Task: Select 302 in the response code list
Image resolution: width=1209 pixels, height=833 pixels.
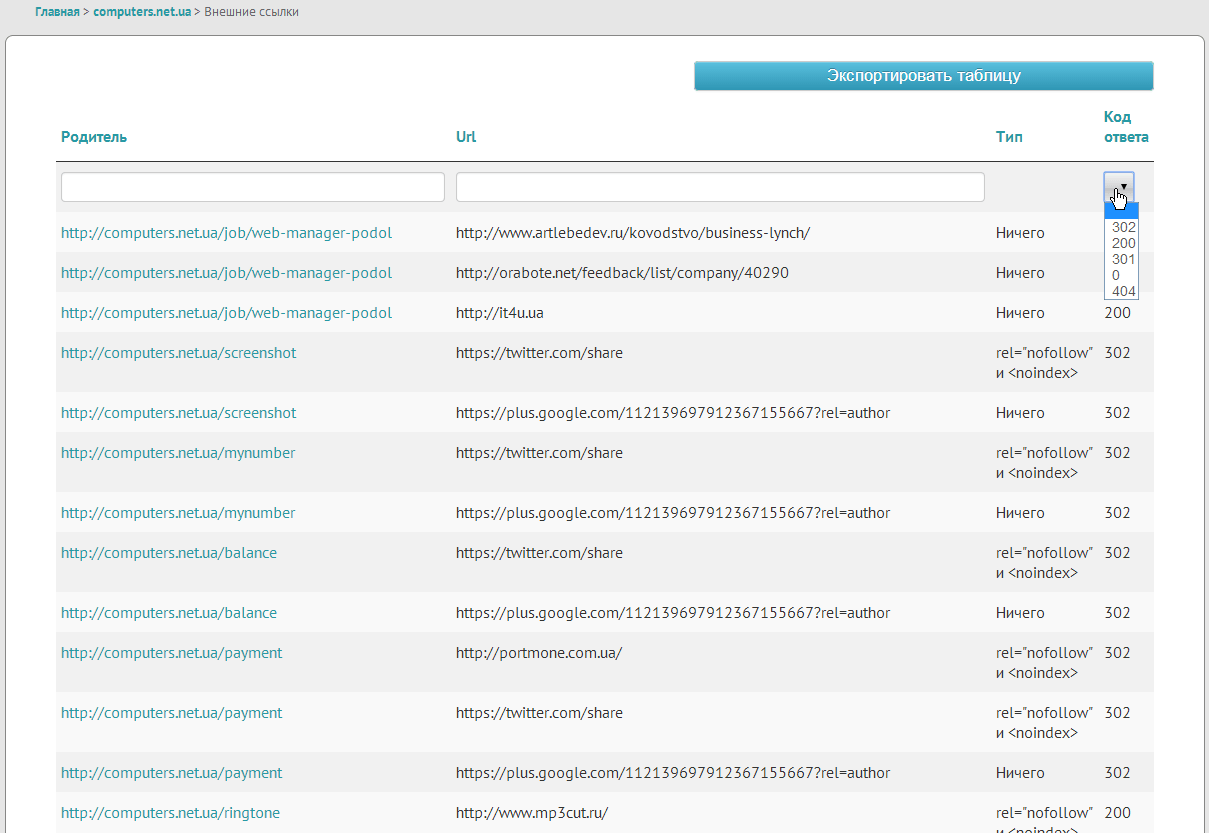Action: [x=1123, y=227]
